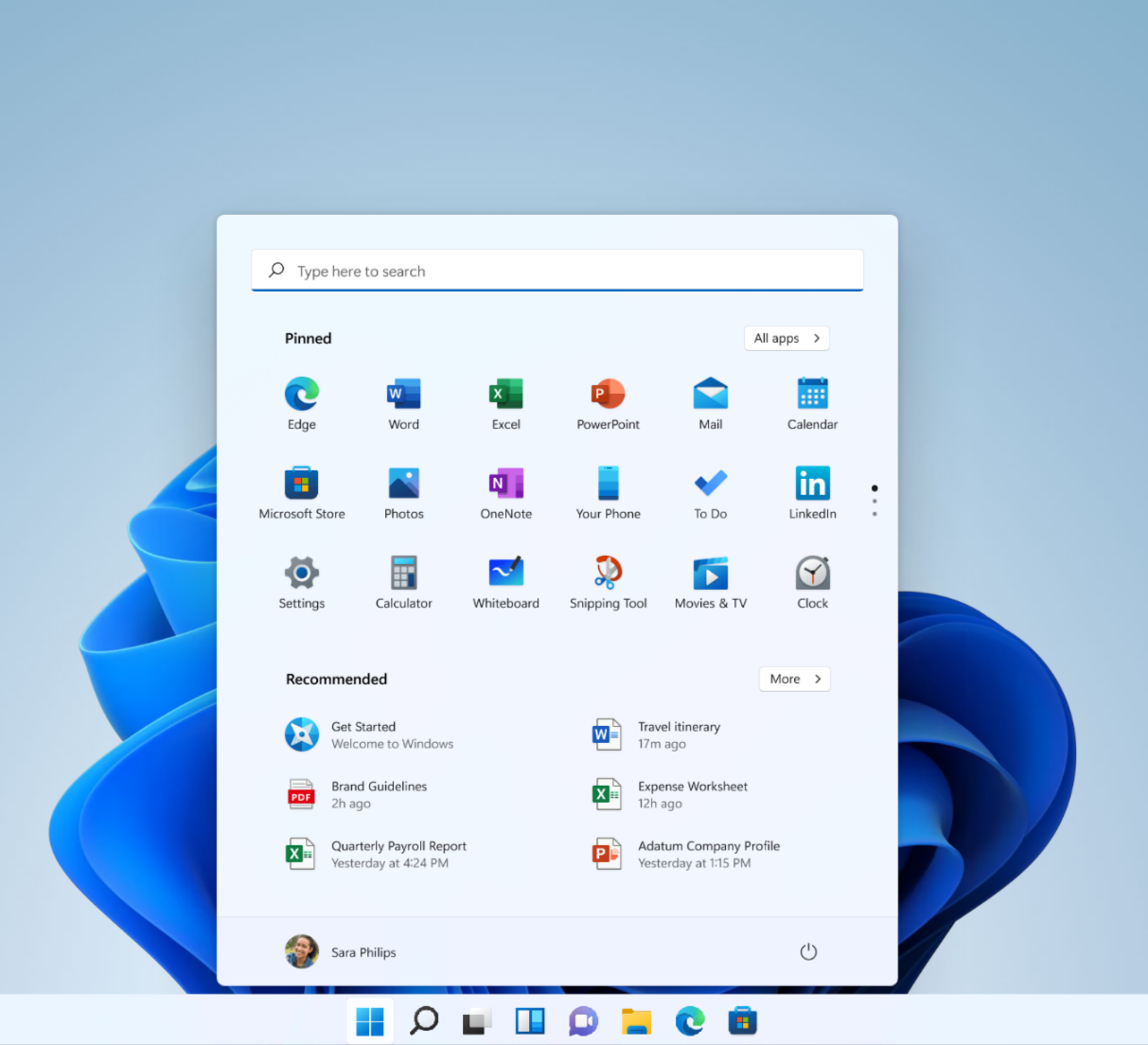Image resolution: width=1148 pixels, height=1045 pixels.
Task: Expand the All apps list
Action: tap(786, 338)
